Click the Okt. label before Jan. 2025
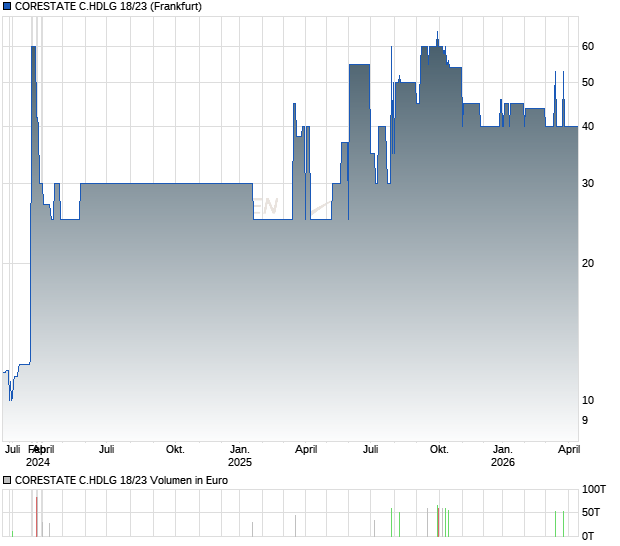 pyautogui.click(x=175, y=450)
